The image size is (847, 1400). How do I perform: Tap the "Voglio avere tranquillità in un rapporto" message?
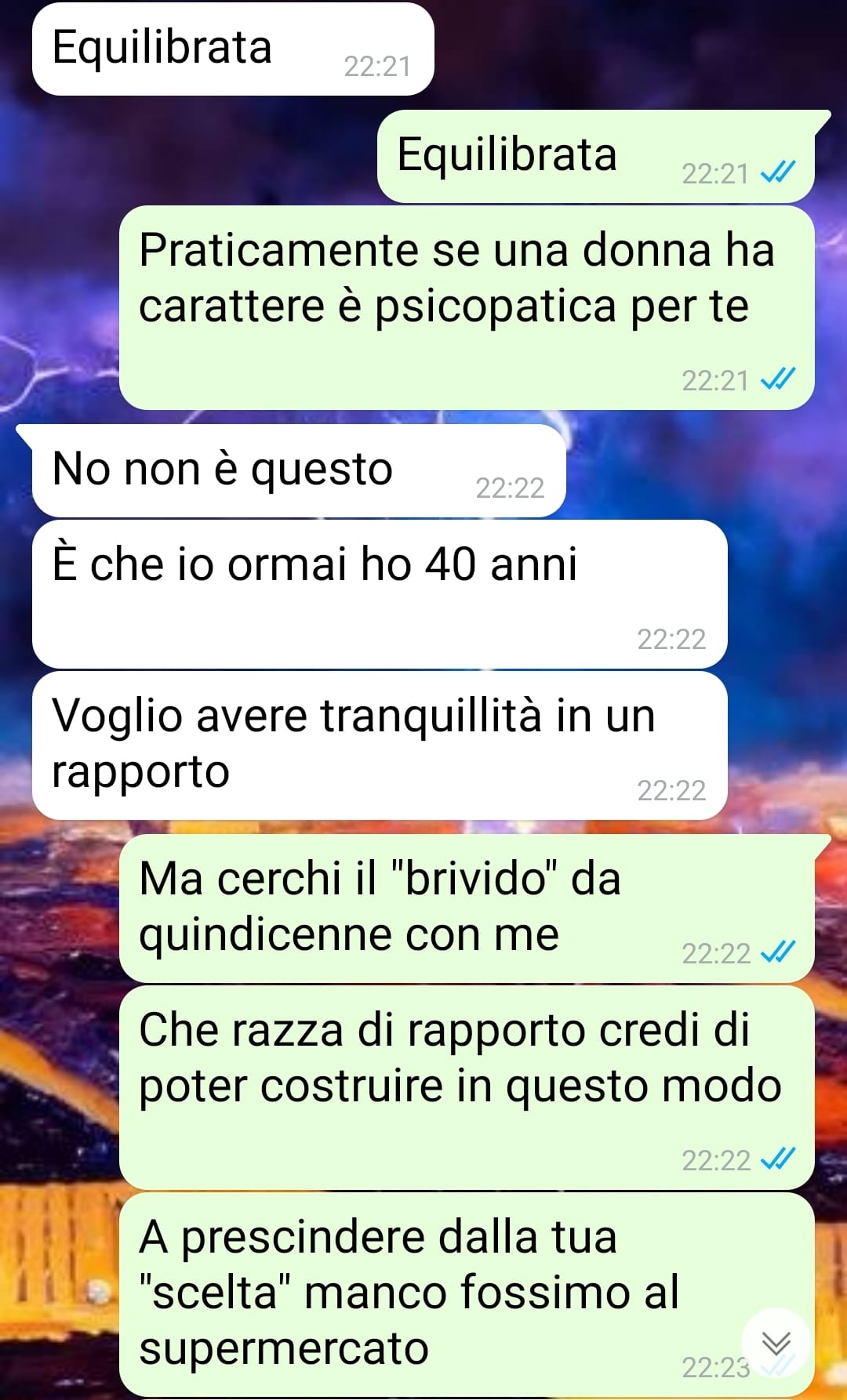[380, 745]
